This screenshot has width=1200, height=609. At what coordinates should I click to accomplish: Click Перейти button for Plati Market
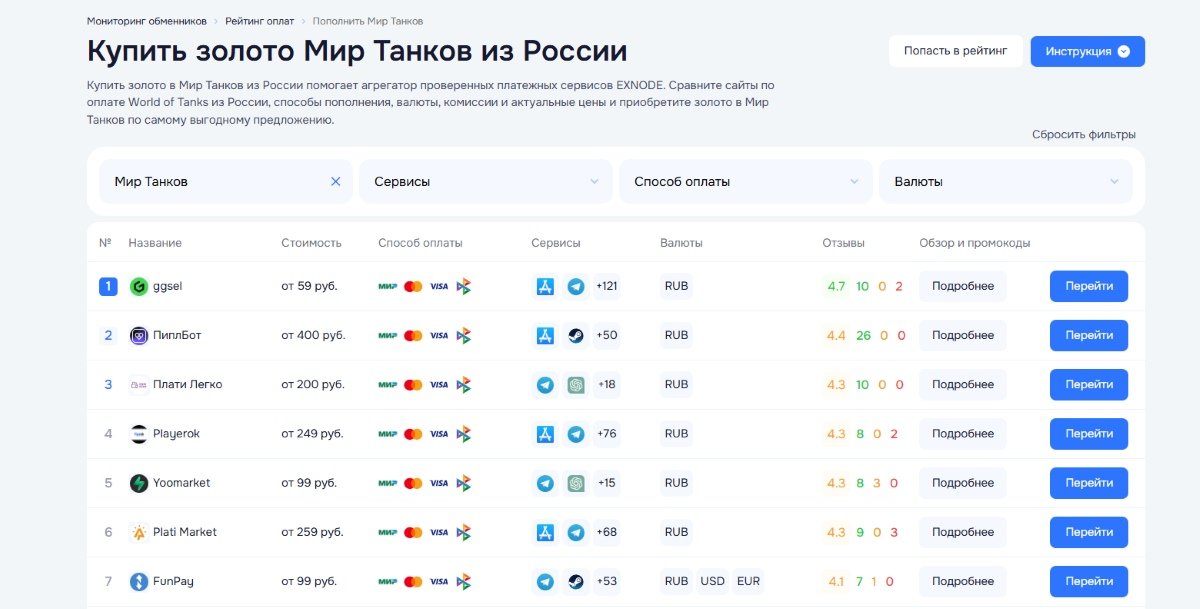(1089, 532)
